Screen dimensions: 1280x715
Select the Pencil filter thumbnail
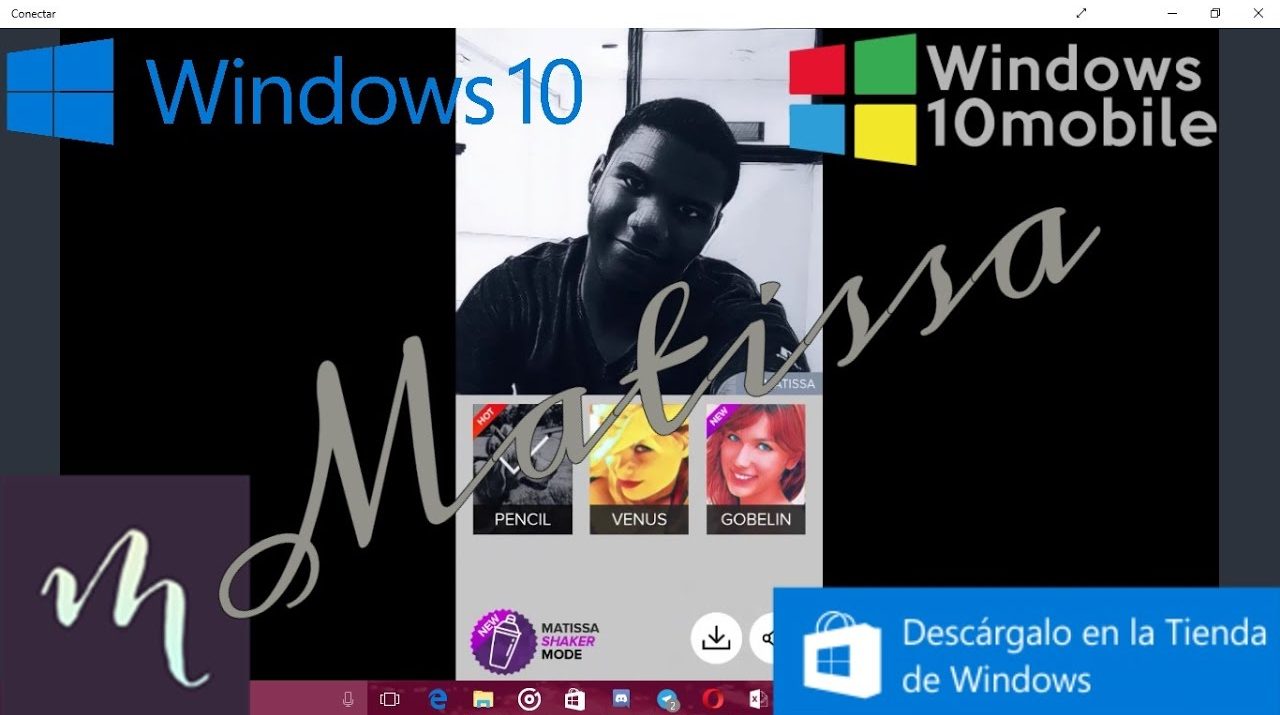[522, 468]
